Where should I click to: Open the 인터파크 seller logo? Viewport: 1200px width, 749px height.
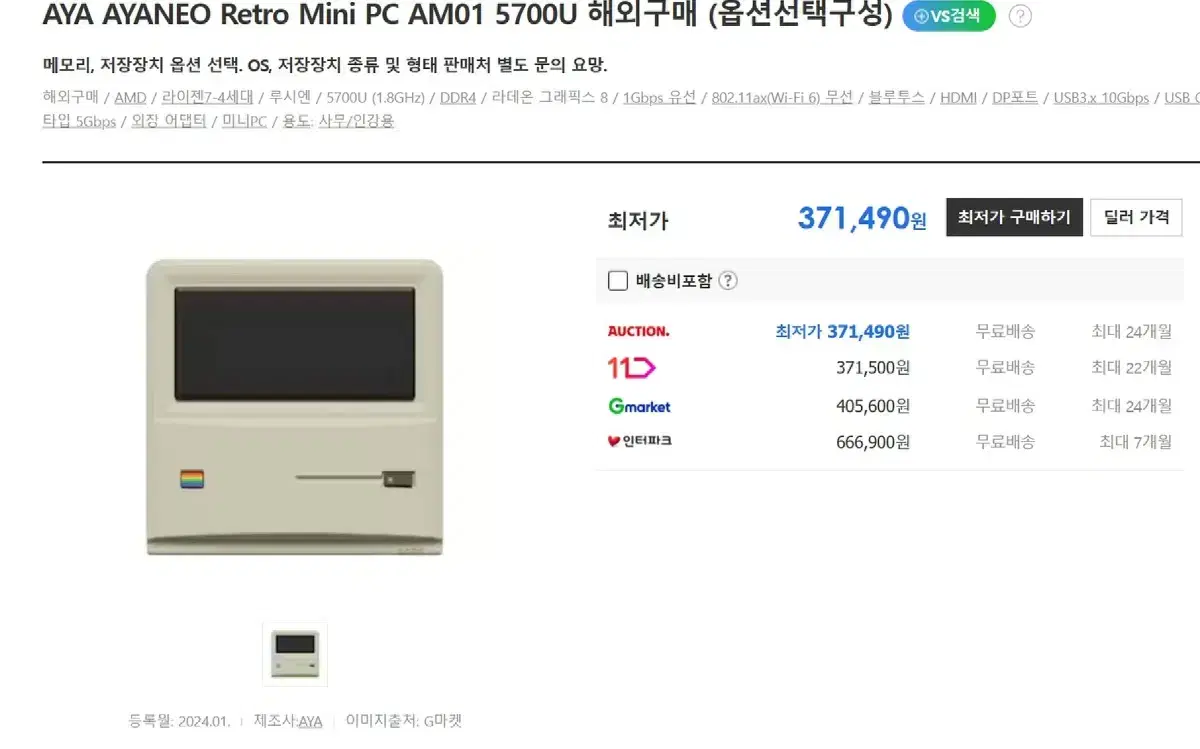(x=639, y=441)
